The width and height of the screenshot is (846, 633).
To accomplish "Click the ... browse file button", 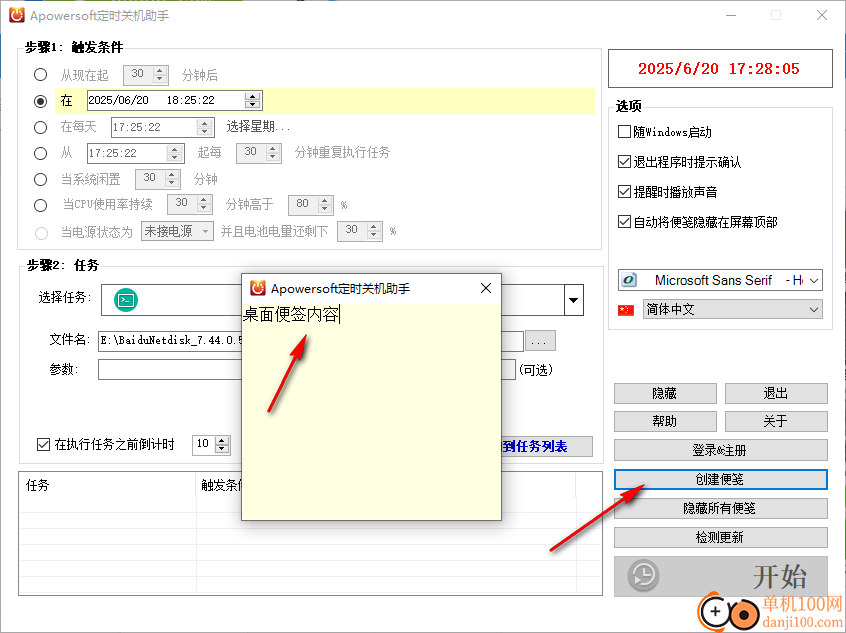I will [540, 341].
